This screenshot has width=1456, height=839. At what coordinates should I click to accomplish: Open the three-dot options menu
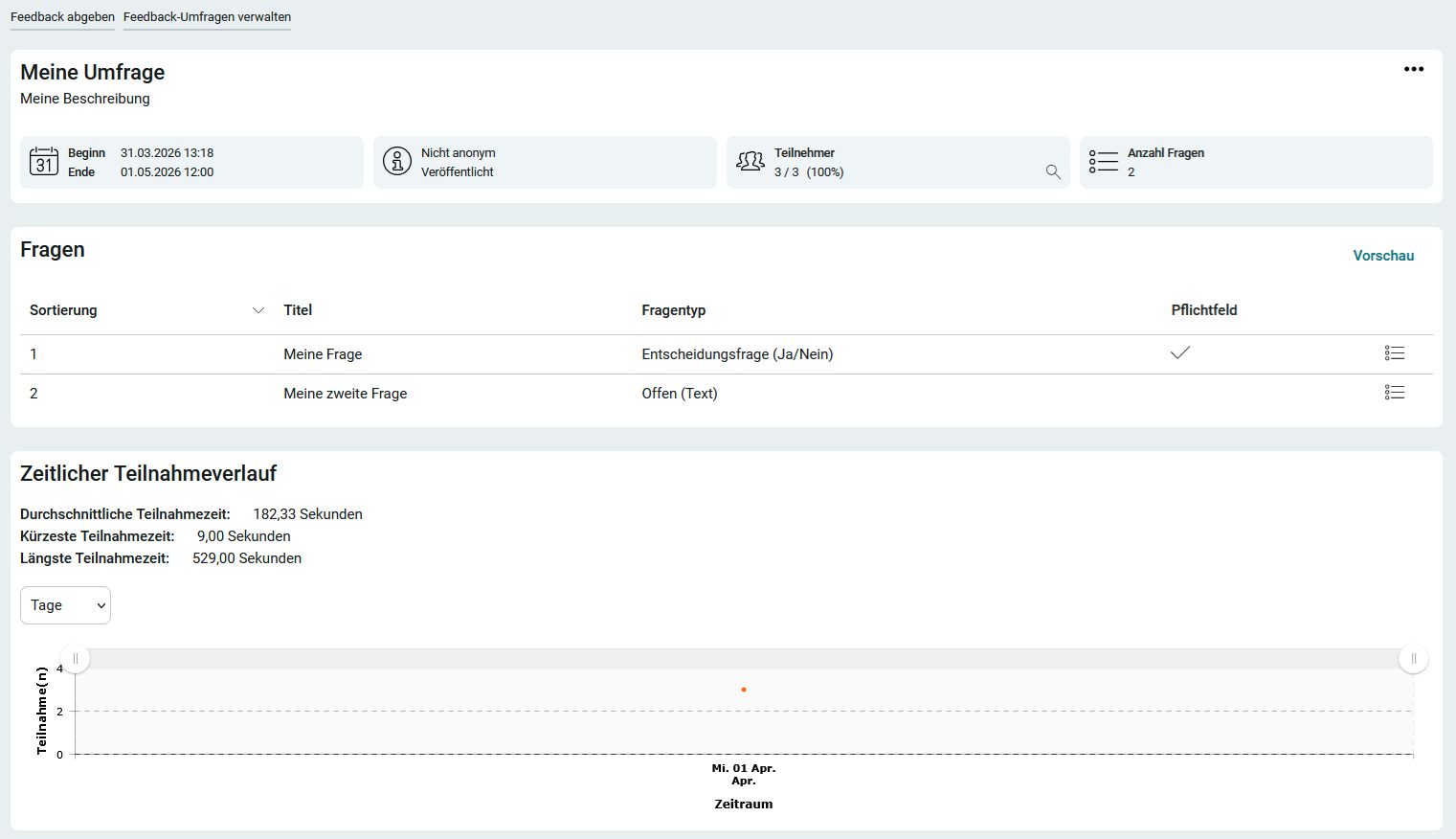click(x=1413, y=69)
